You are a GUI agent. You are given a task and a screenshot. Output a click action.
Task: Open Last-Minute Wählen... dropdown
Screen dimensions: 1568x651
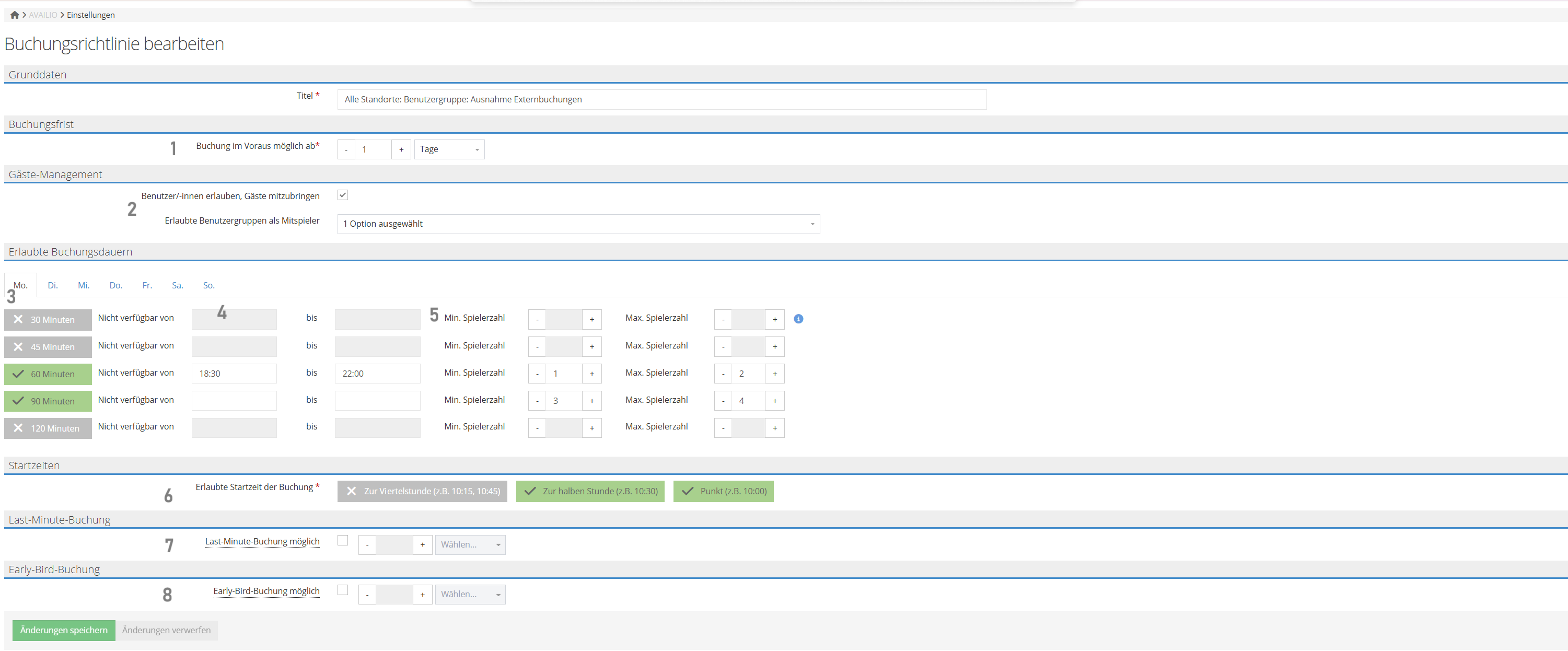pos(469,544)
